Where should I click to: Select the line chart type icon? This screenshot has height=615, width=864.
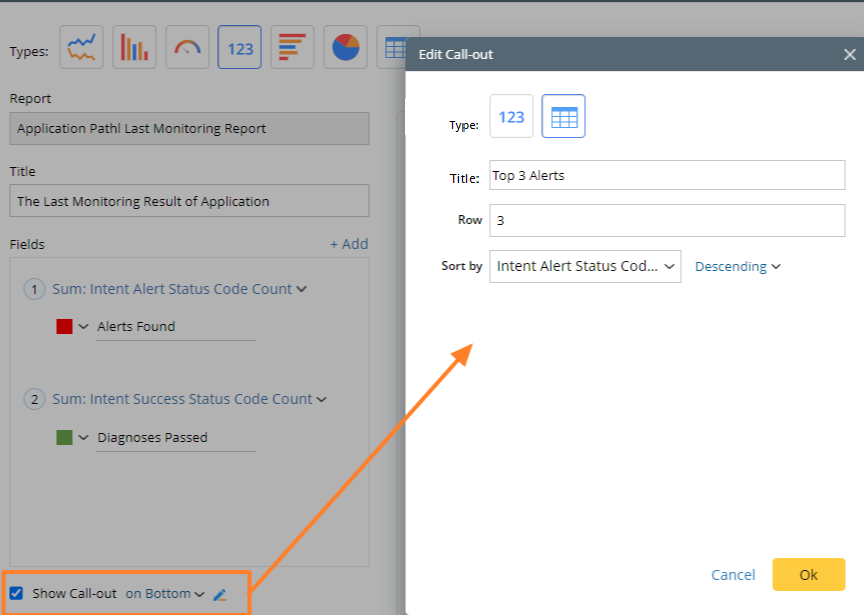(x=82, y=47)
